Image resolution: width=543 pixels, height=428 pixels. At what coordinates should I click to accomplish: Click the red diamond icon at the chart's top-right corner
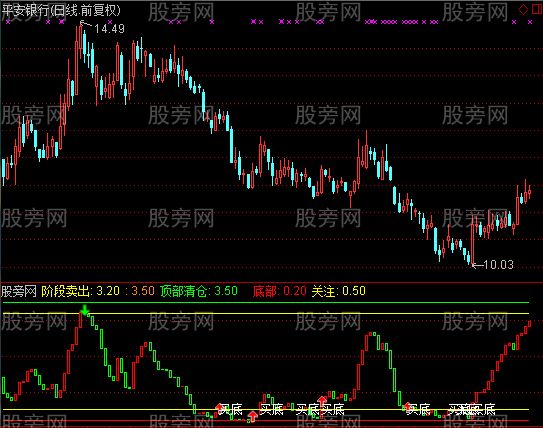click(x=523, y=9)
